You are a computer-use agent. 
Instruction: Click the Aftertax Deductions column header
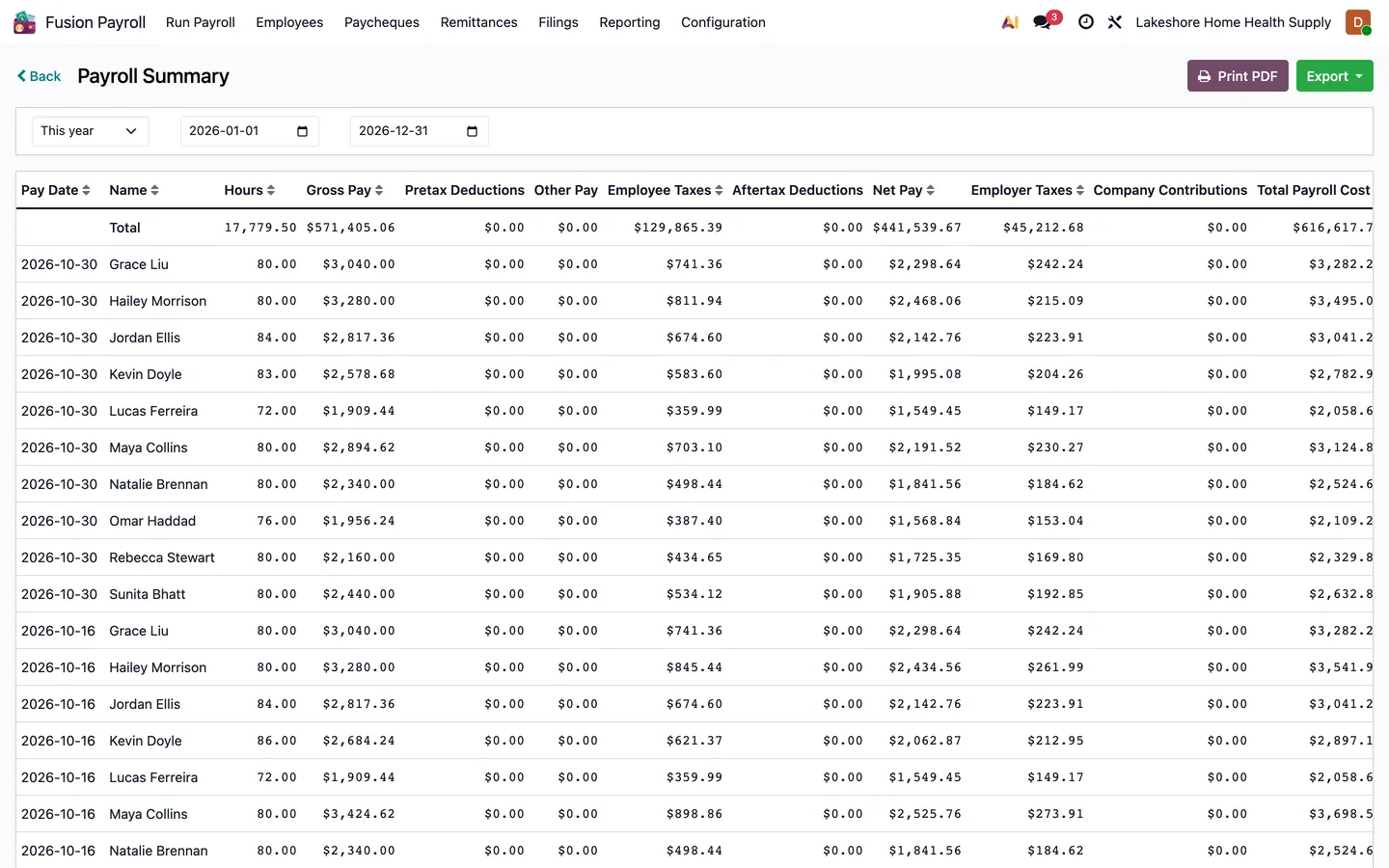[798, 190]
